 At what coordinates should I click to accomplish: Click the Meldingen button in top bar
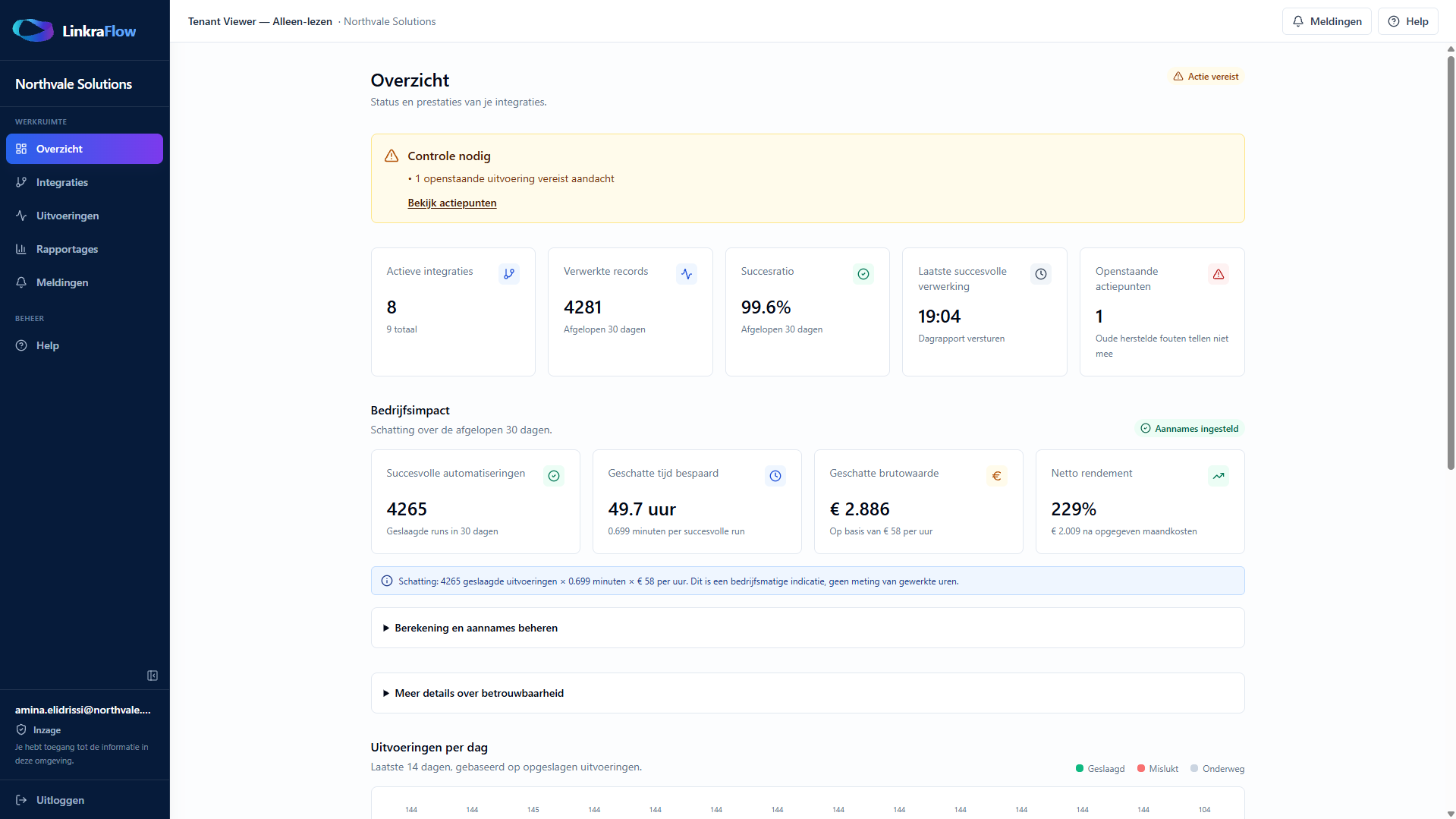(1327, 21)
